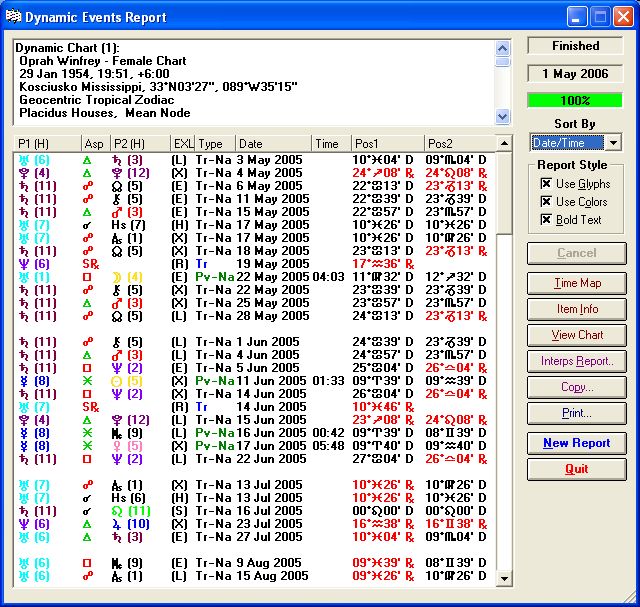Uncheck the Use Glyphs checkbox
The height and width of the screenshot is (607, 640).
click(x=545, y=184)
